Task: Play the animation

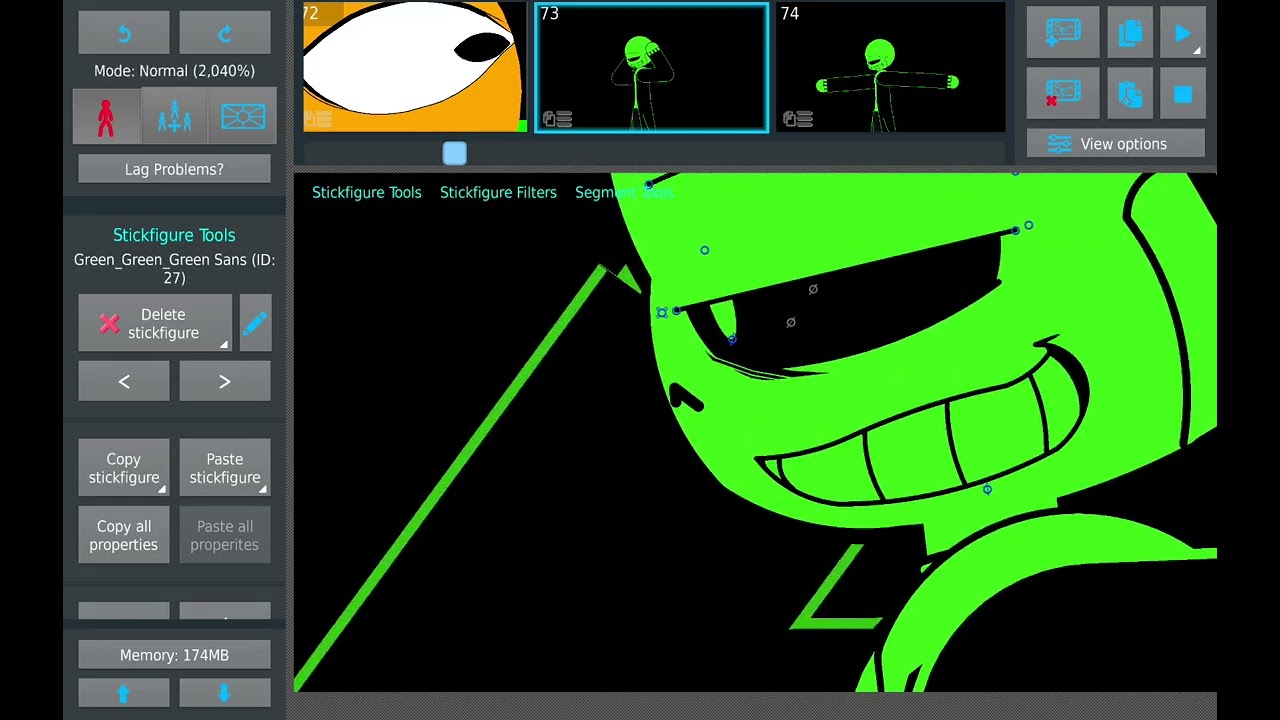Action: click(1183, 33)
